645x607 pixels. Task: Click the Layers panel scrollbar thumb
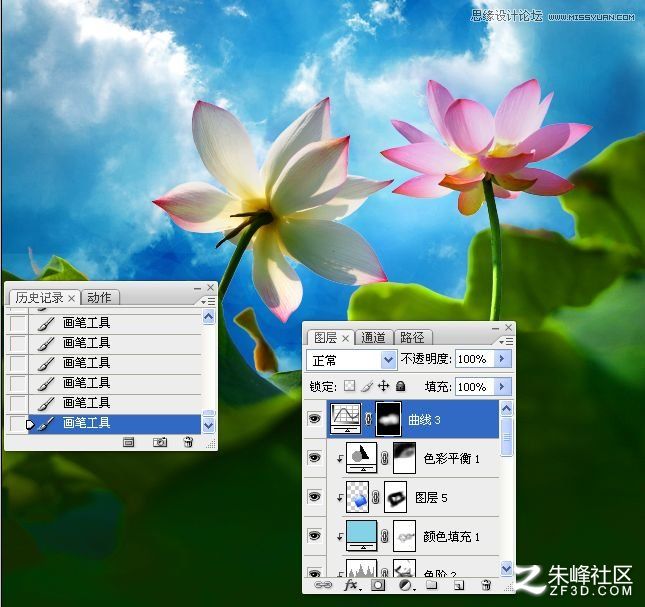pyautogui.click(x=507, y=438)
